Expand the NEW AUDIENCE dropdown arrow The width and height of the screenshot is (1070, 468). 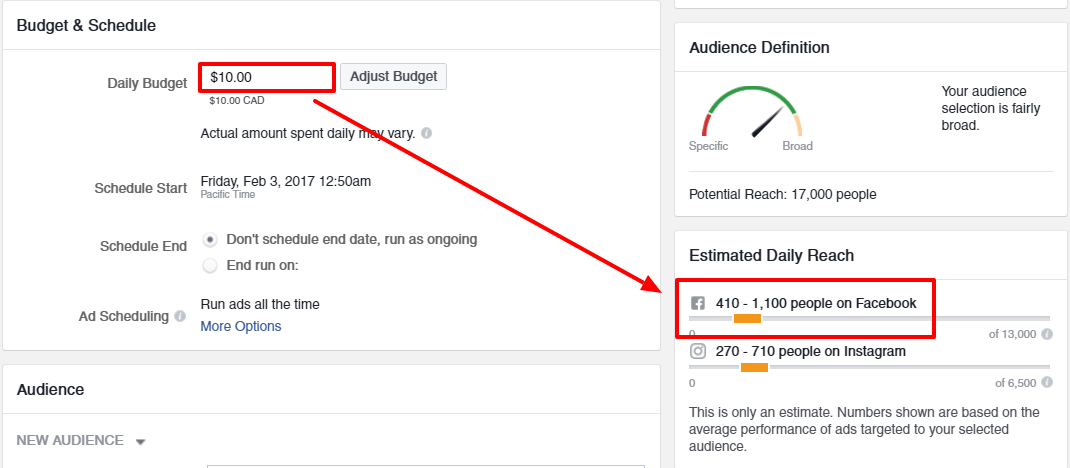tap(141, 441)
